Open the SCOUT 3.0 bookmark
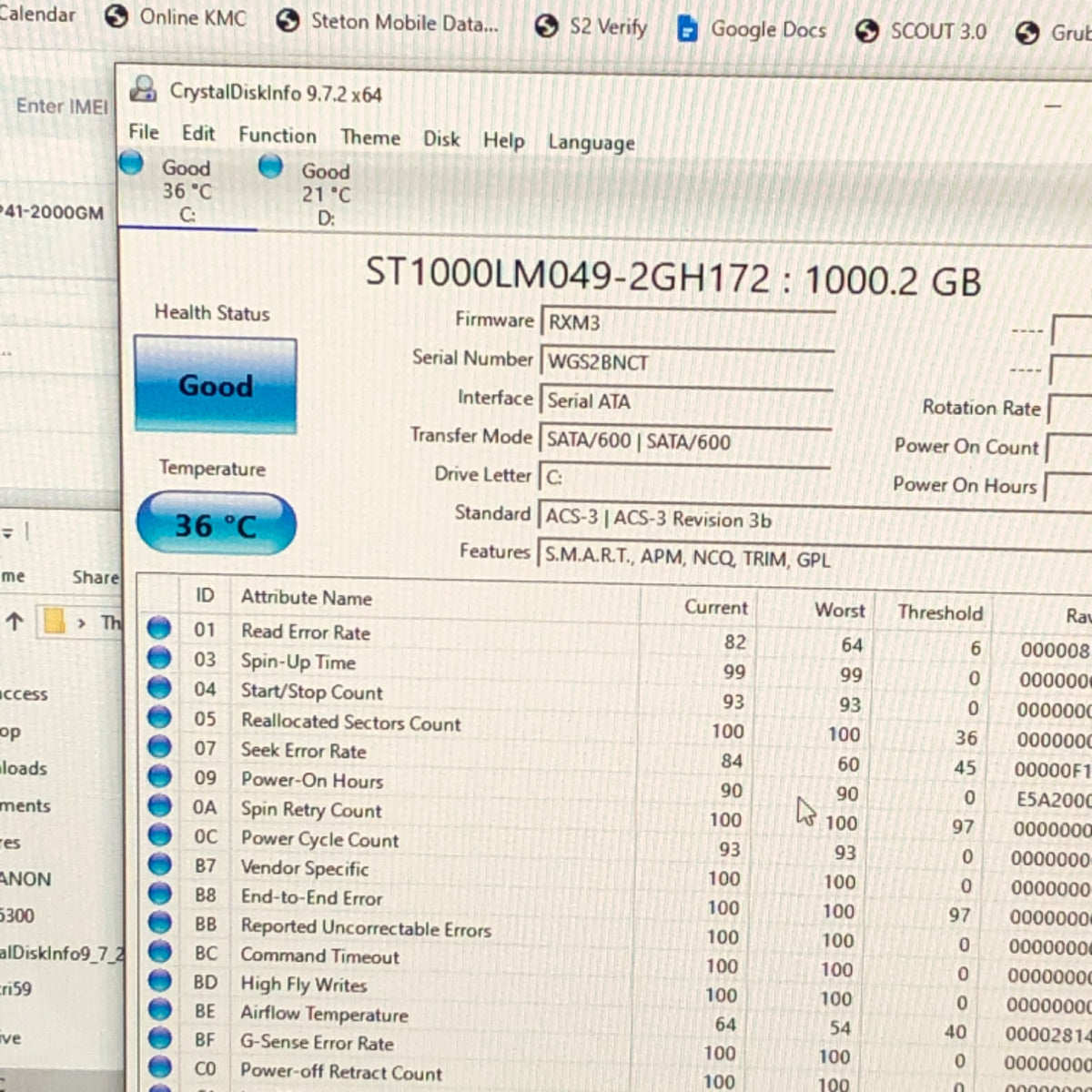This screenshot has height=1092, width=1092. tap(921, 31)
